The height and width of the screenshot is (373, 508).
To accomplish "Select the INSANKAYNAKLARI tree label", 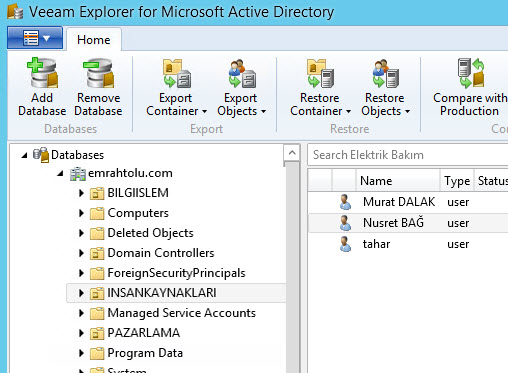I will tap(162, 293).
